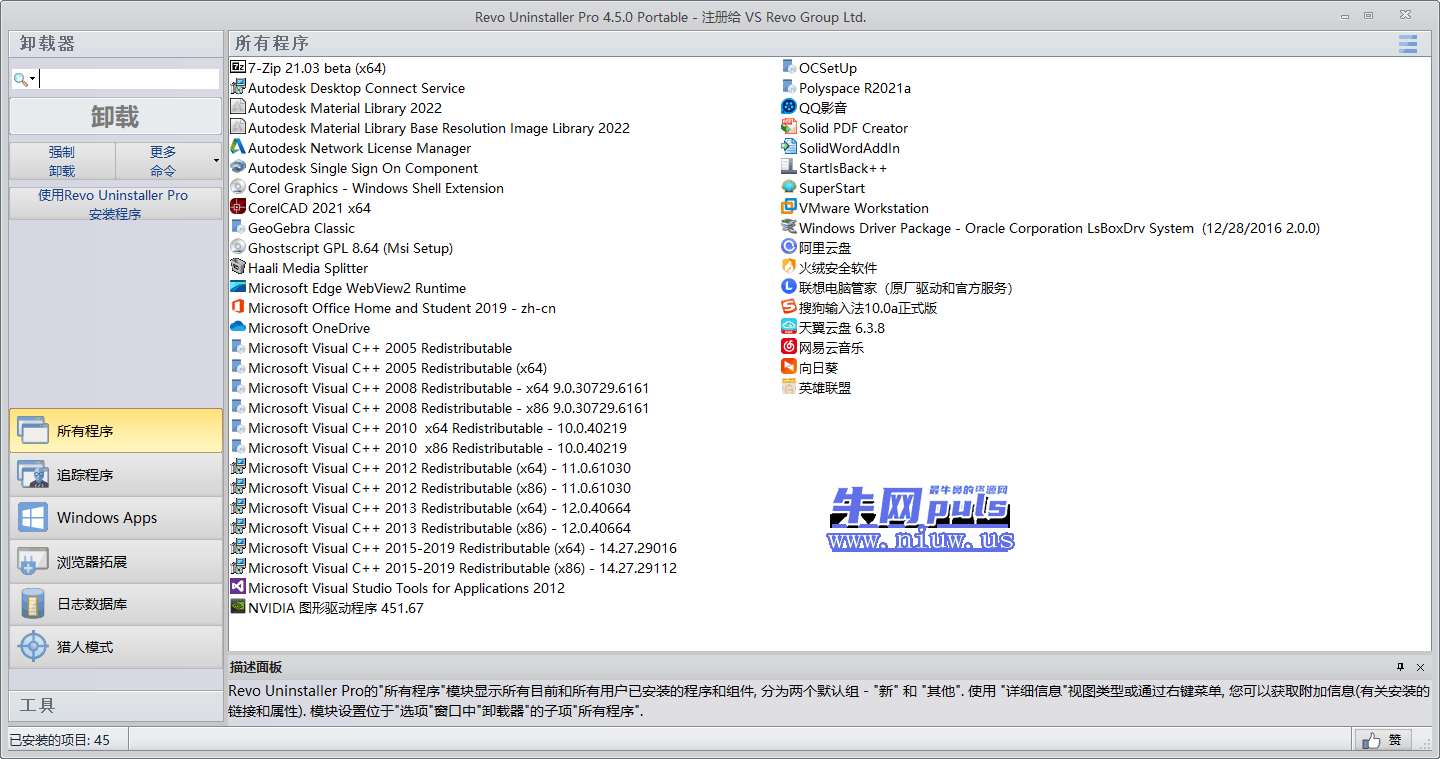The height and width of the screenshot is (759, 1440).
Task: Click the Visual Studio Tools for Applications icon
Action: point(238,587)
